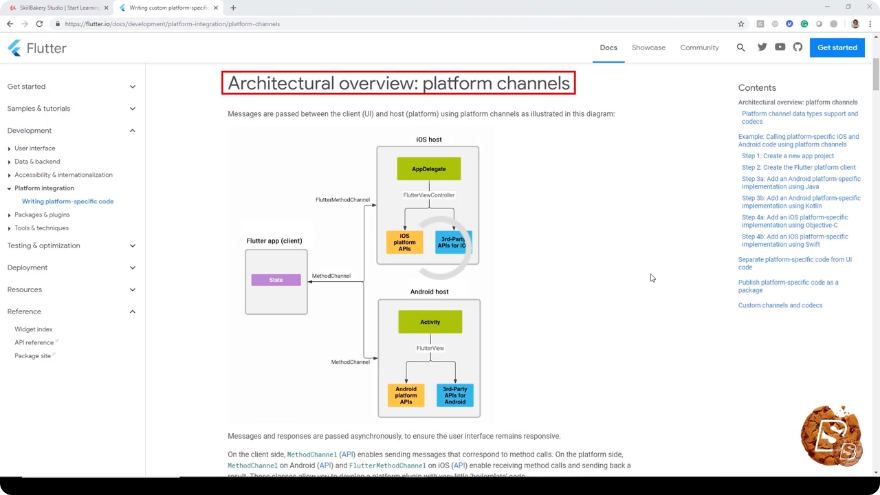880x495 pixels.
Task: Click the browser address bar URL
Action: [172, 24]
